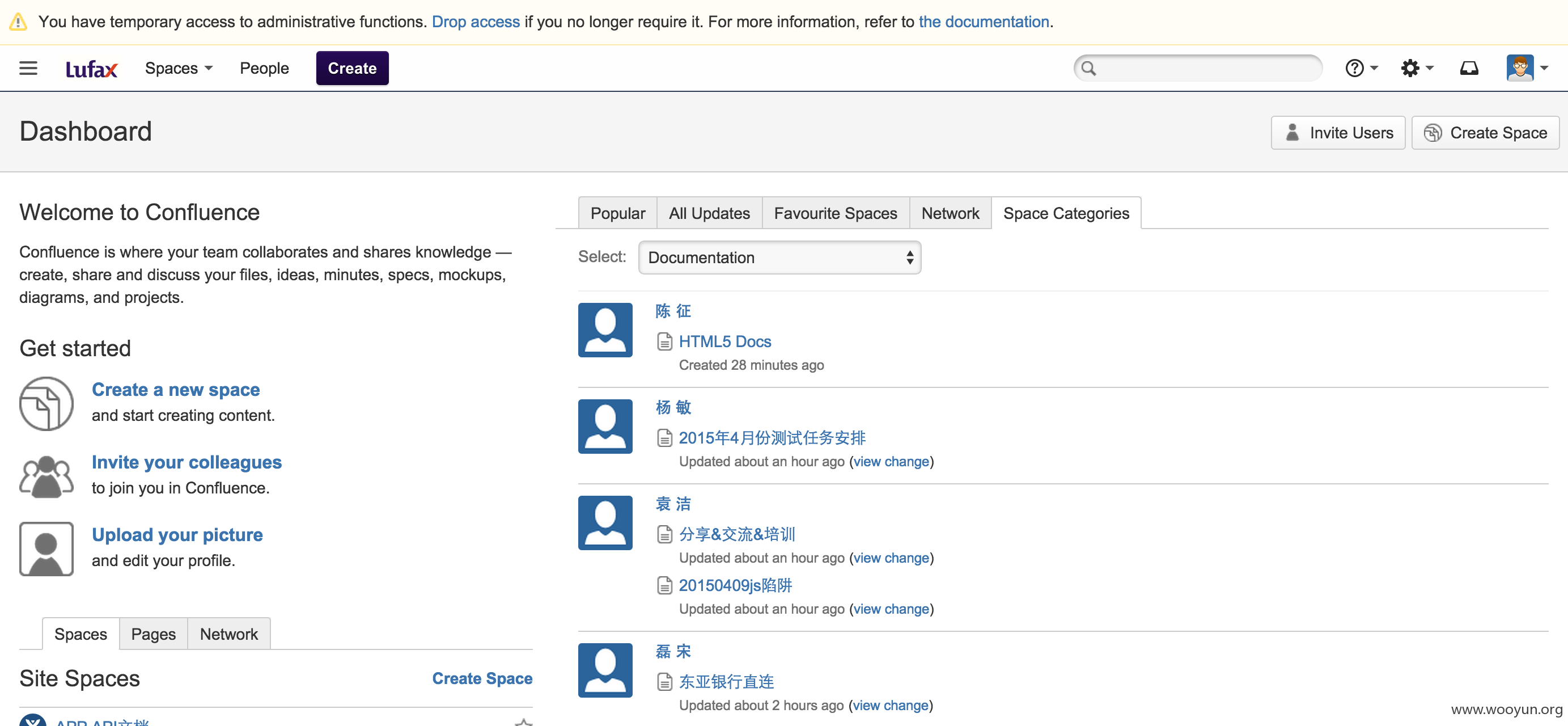Click avatar next to 磊 宋
The height and width of the screenshot is (726, 1568).
click(605, 670)
